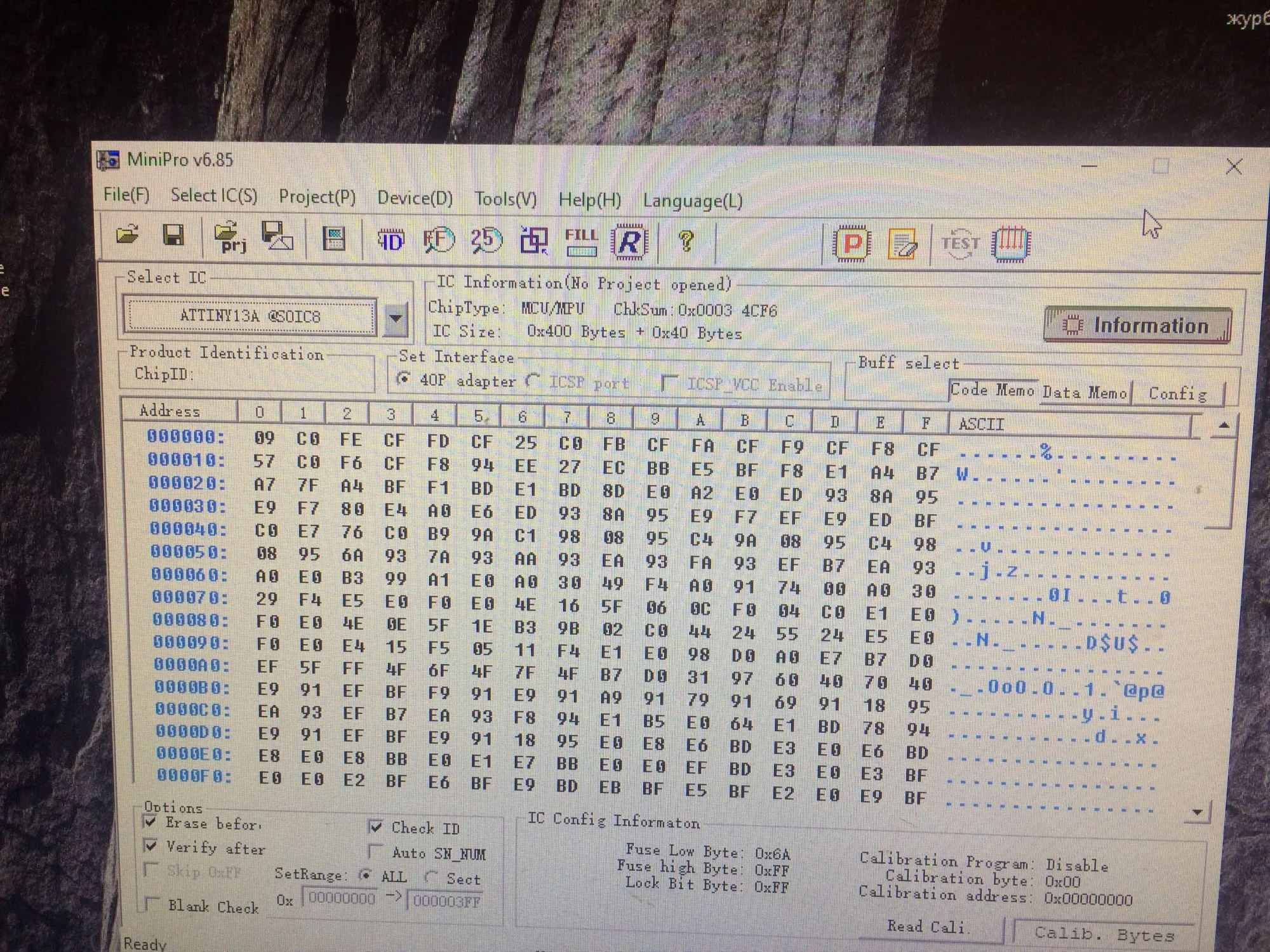This screenshot has width=1270, height=952.
Task: Uncheck the Verify after option
Action: [151, 846]
